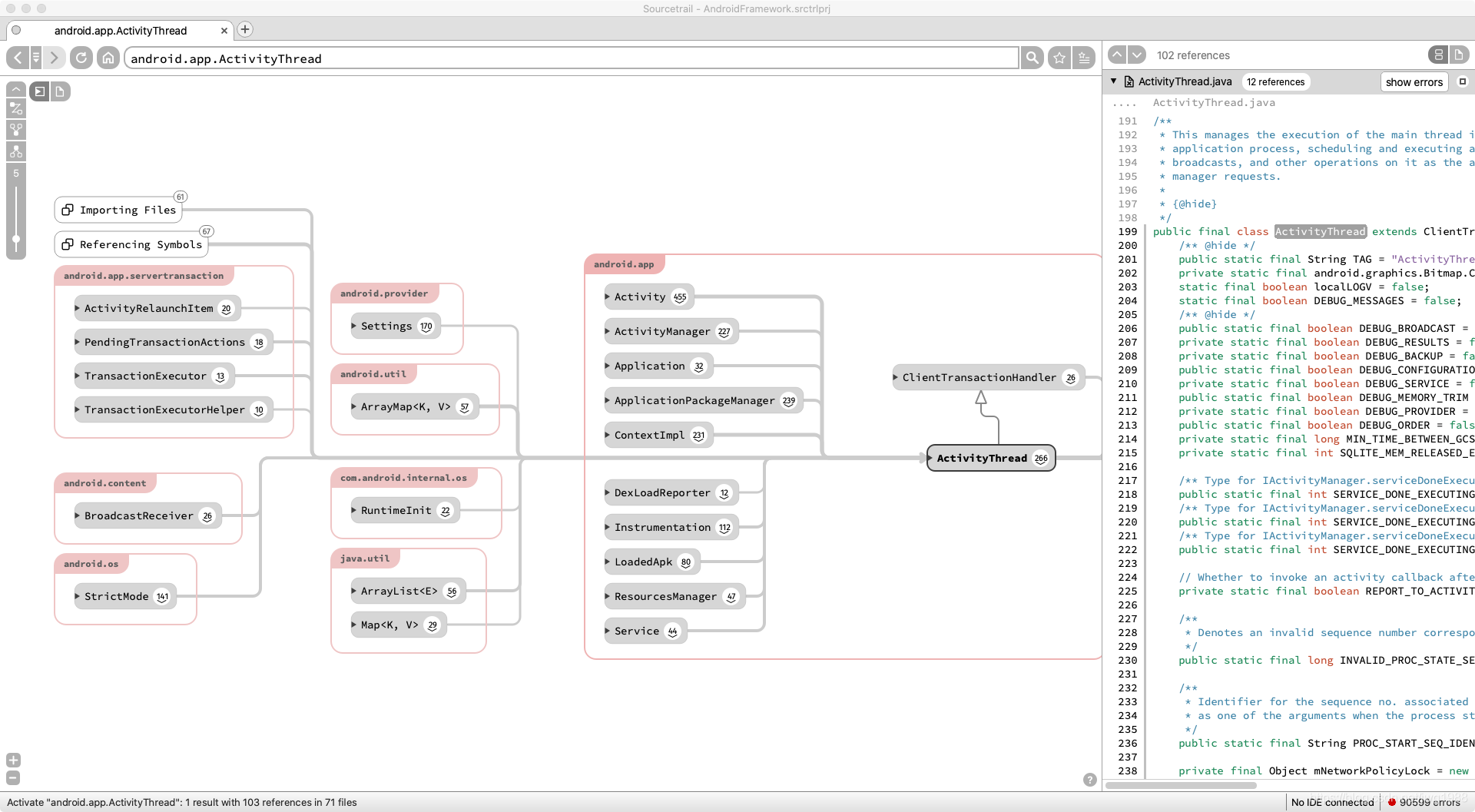Open the graph help question mark
The width and height of the screenshot is (1475, 812).
click(x=1089, y=780)
